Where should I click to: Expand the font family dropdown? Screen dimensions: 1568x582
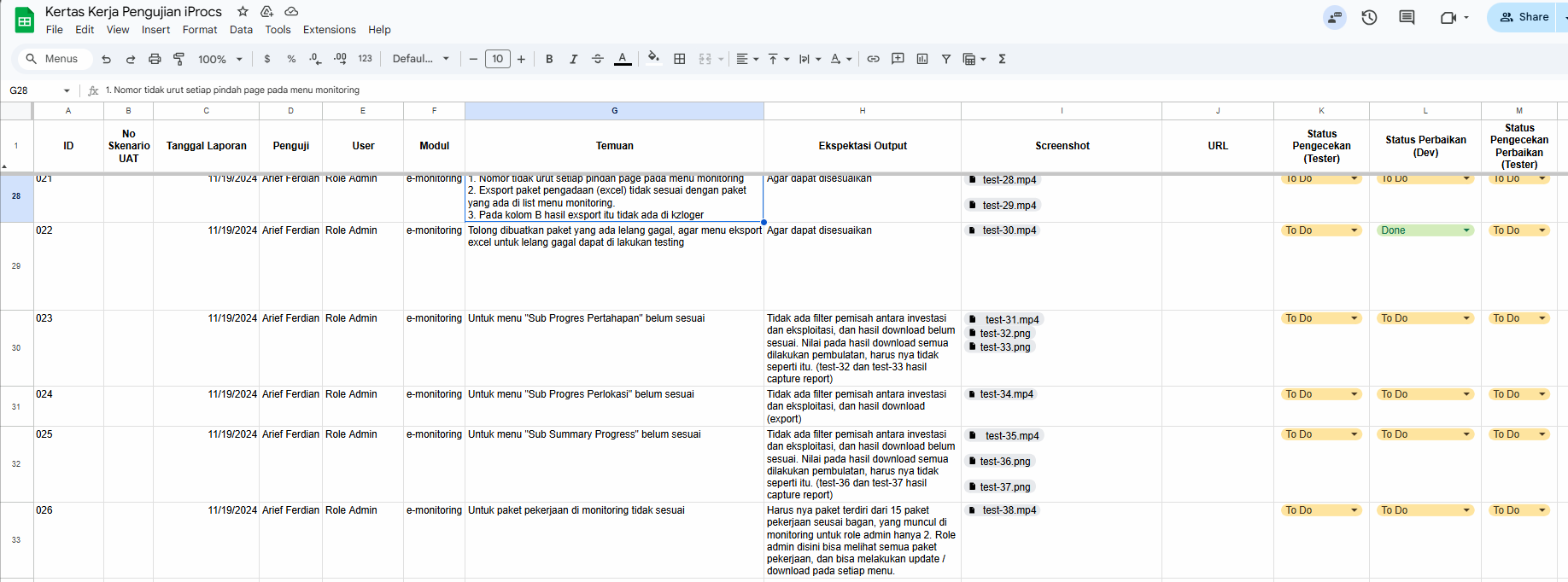[x=420, y=59]
